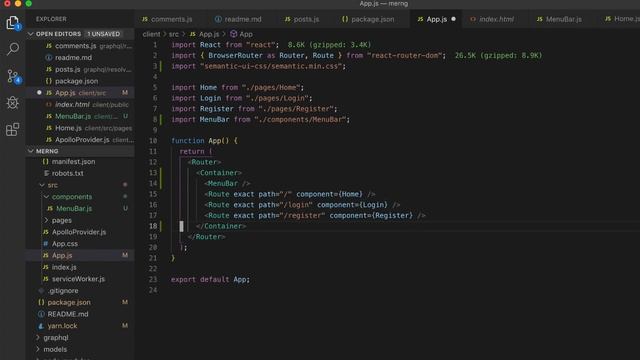Image resolution: width=640 pixels, height=360 pixels.
Task: Select App.js in the src folder tree
Action: tap(80, 256)
